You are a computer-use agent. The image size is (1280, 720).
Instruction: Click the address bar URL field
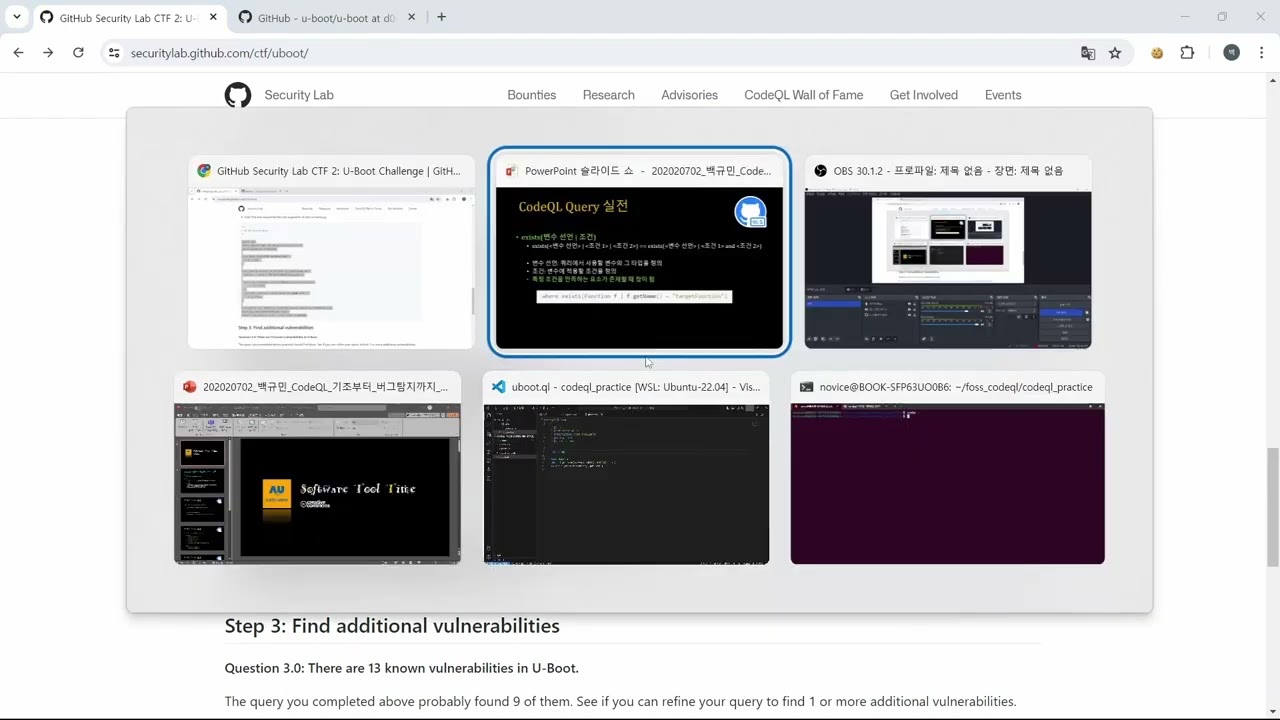[x=600, y=53]
